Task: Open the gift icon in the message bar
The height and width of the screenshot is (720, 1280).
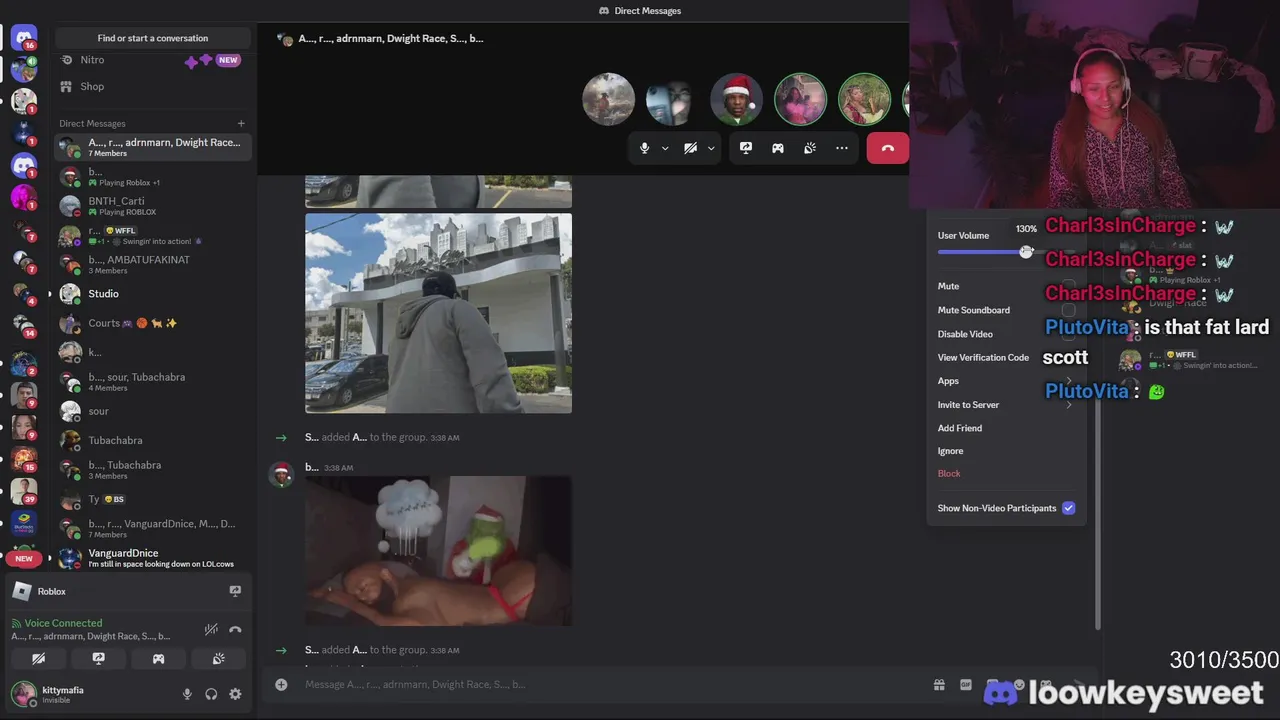Action: tap(939, 685)
